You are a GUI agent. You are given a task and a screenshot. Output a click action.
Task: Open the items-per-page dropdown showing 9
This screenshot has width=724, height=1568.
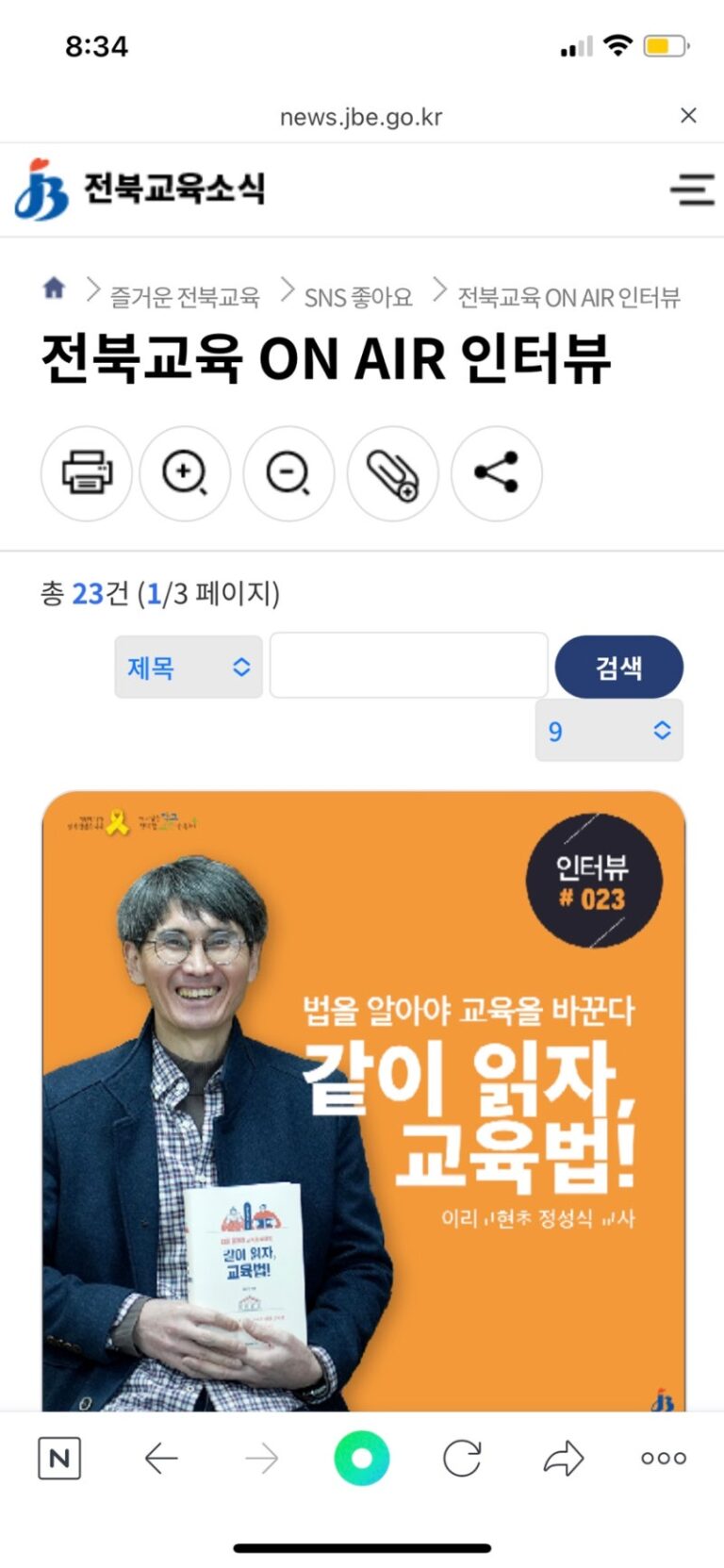coord(609,731)
